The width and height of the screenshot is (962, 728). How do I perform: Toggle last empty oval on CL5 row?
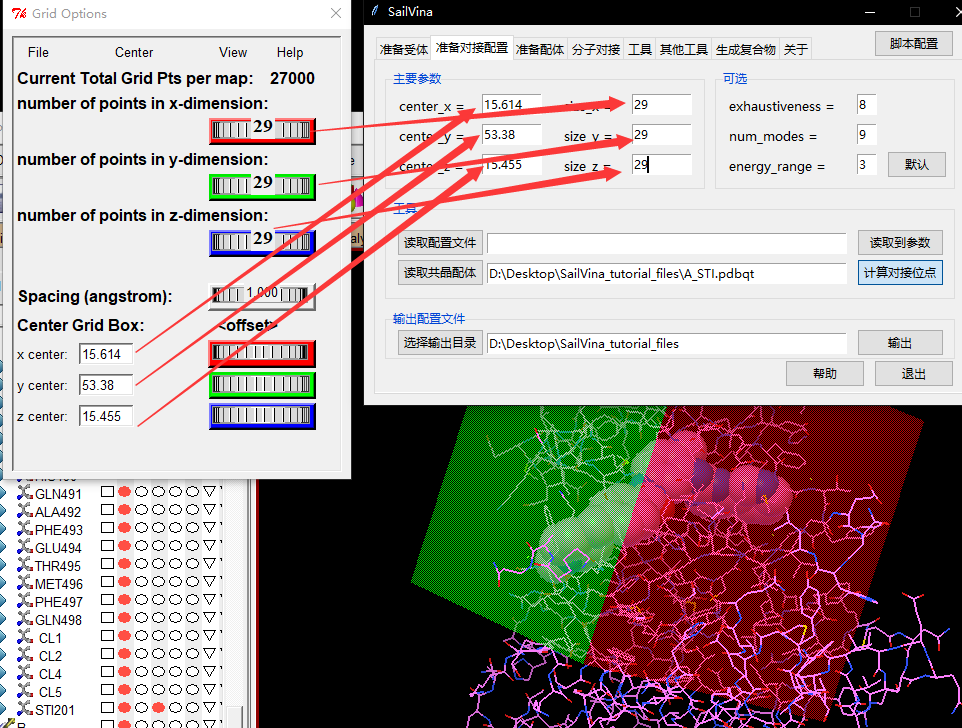[x=192, y=690]
